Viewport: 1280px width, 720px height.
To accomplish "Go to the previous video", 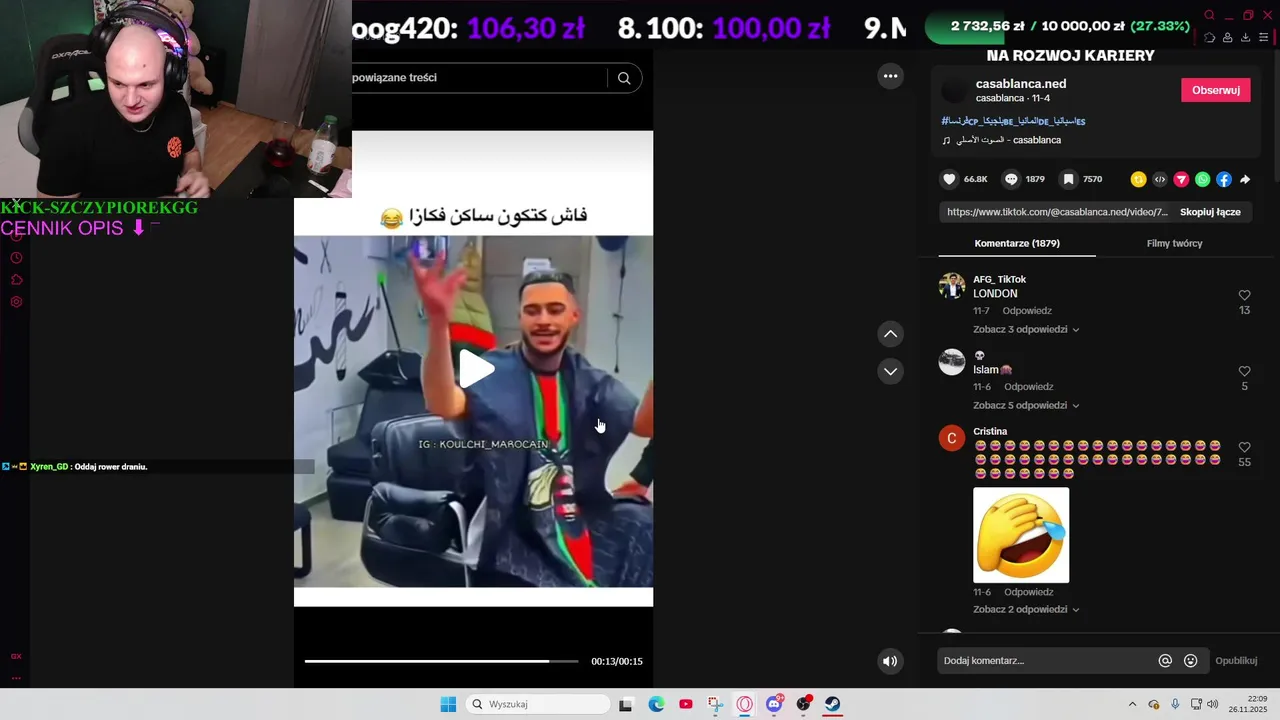I will (x=890, y=334).
